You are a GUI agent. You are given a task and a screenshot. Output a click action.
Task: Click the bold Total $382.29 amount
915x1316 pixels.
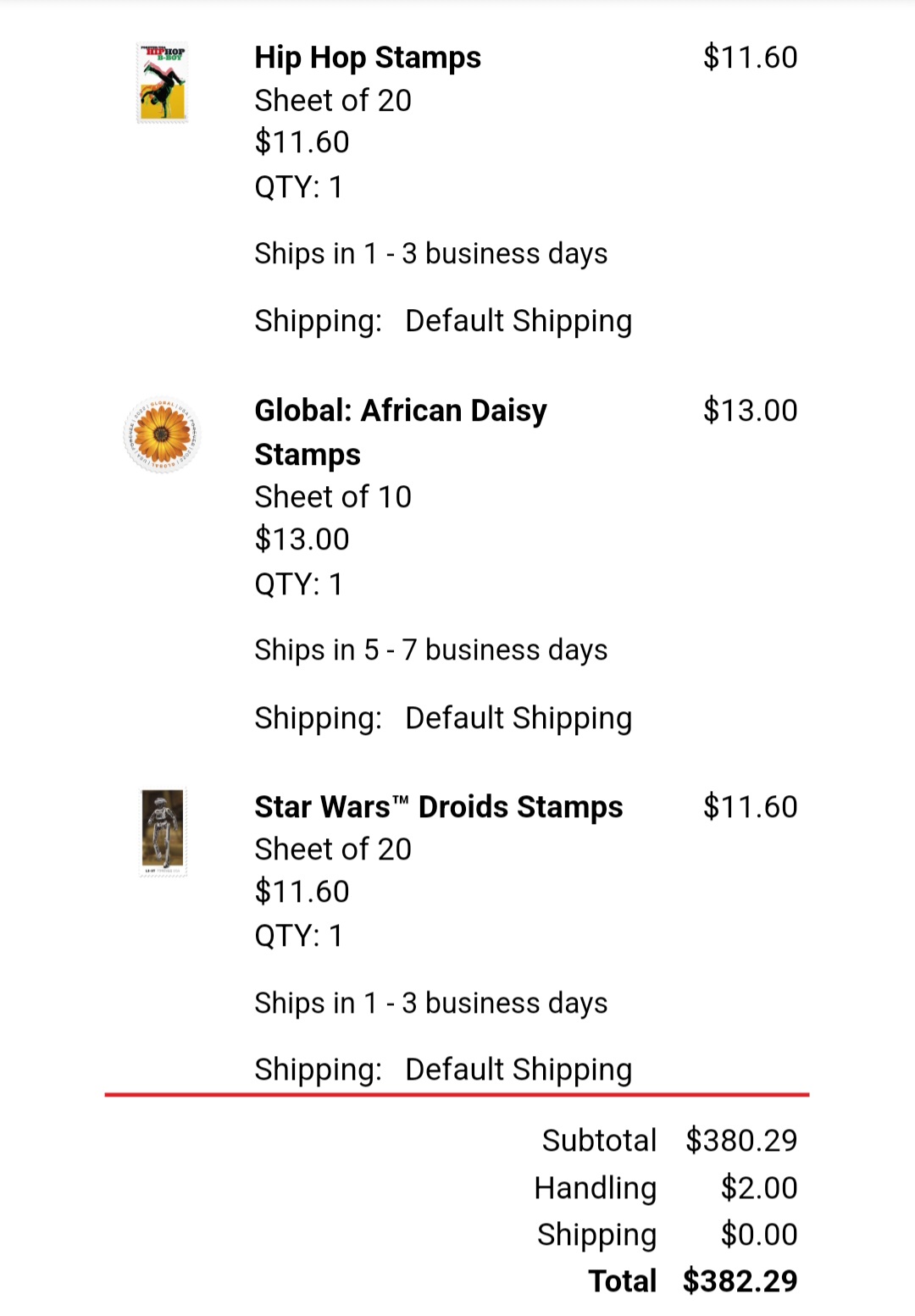[x=740, y=1281]
